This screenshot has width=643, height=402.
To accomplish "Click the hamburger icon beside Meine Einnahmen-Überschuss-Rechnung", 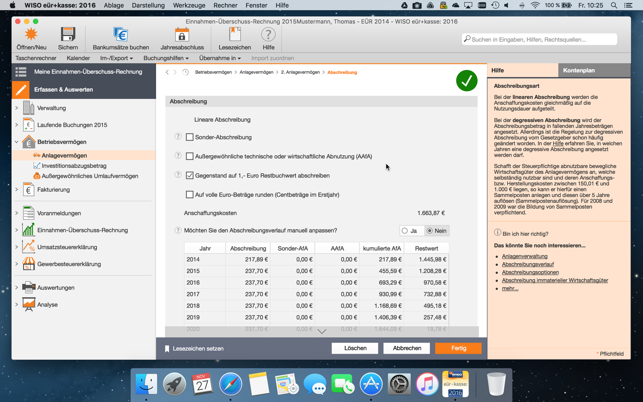I will (x=21, y=72).
